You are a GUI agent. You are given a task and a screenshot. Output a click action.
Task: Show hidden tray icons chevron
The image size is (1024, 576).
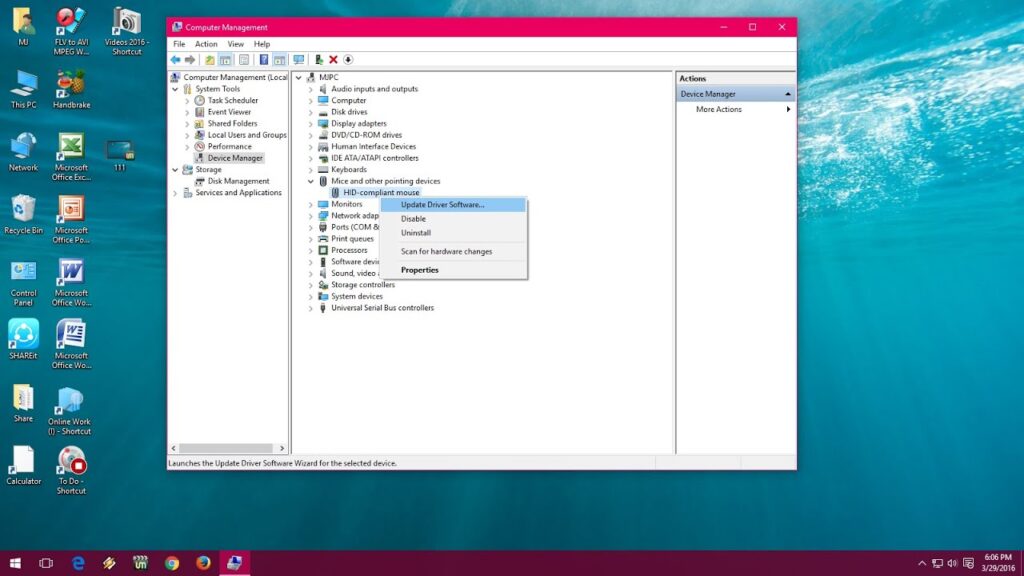pyautogui.click(x=921, y=563)
